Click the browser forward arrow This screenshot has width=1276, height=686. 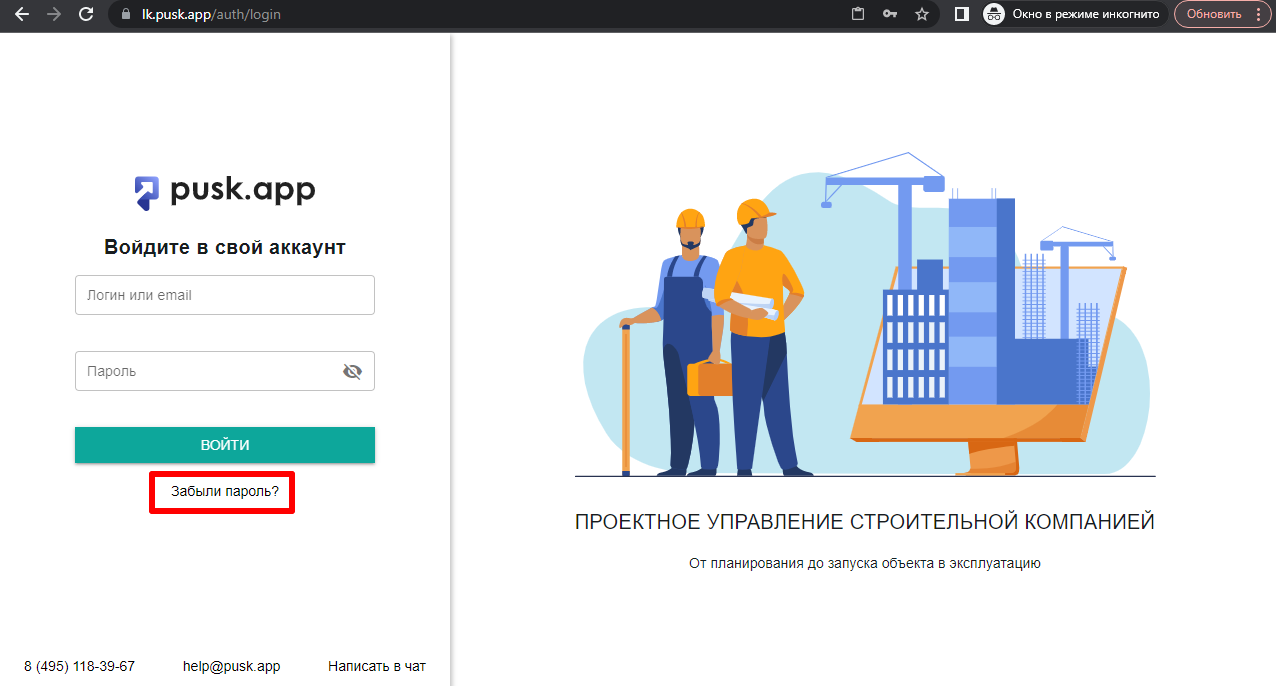(x=53, y=14)
